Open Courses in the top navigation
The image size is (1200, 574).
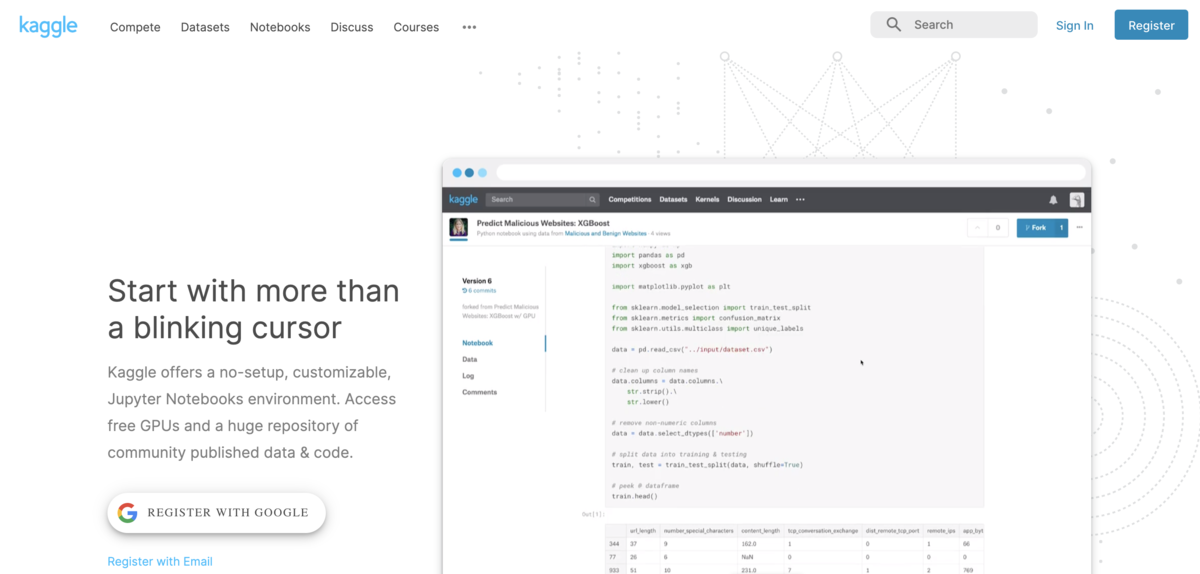[x=416, y=27]
